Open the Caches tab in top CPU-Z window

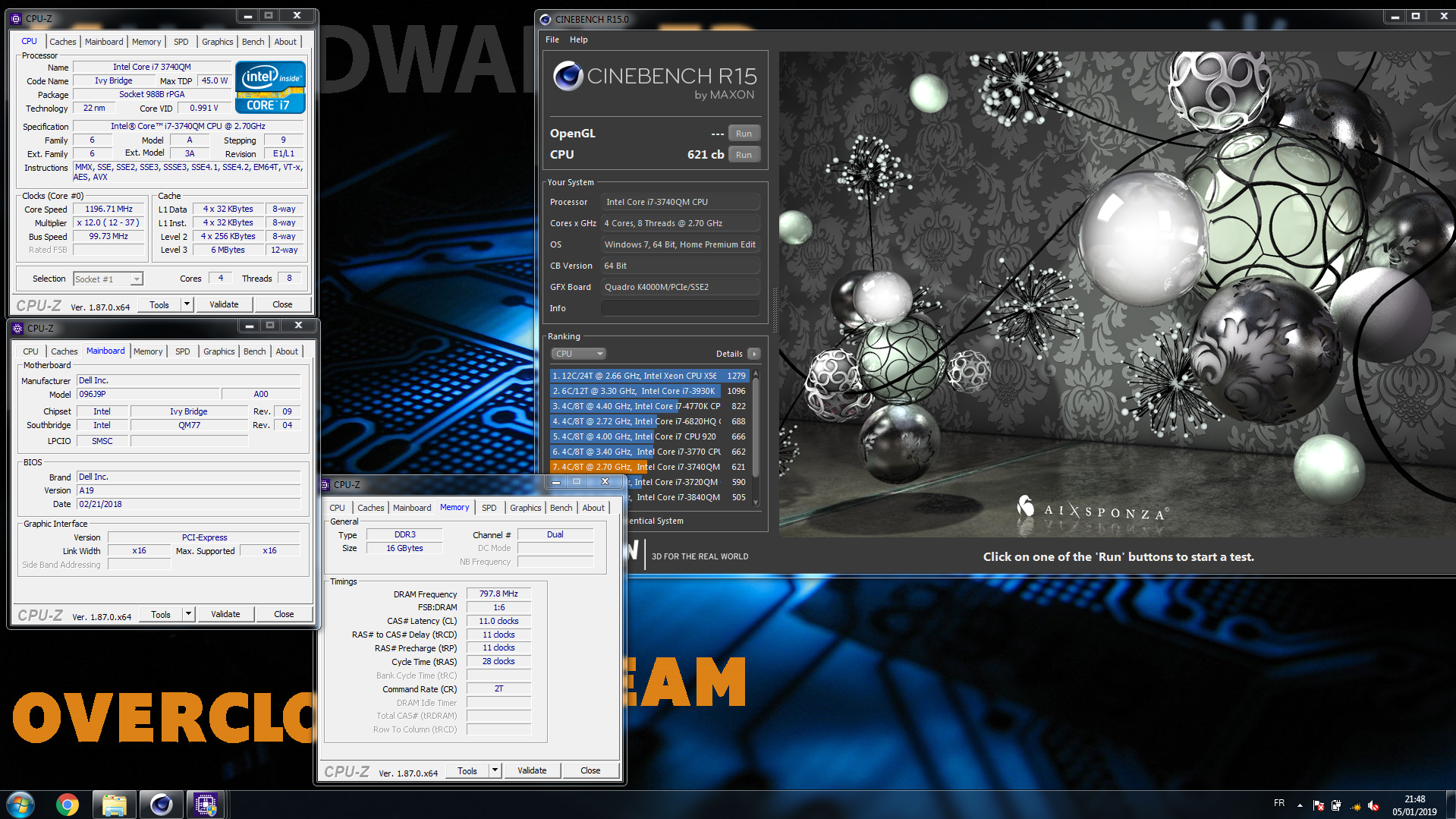pos(63,42)
